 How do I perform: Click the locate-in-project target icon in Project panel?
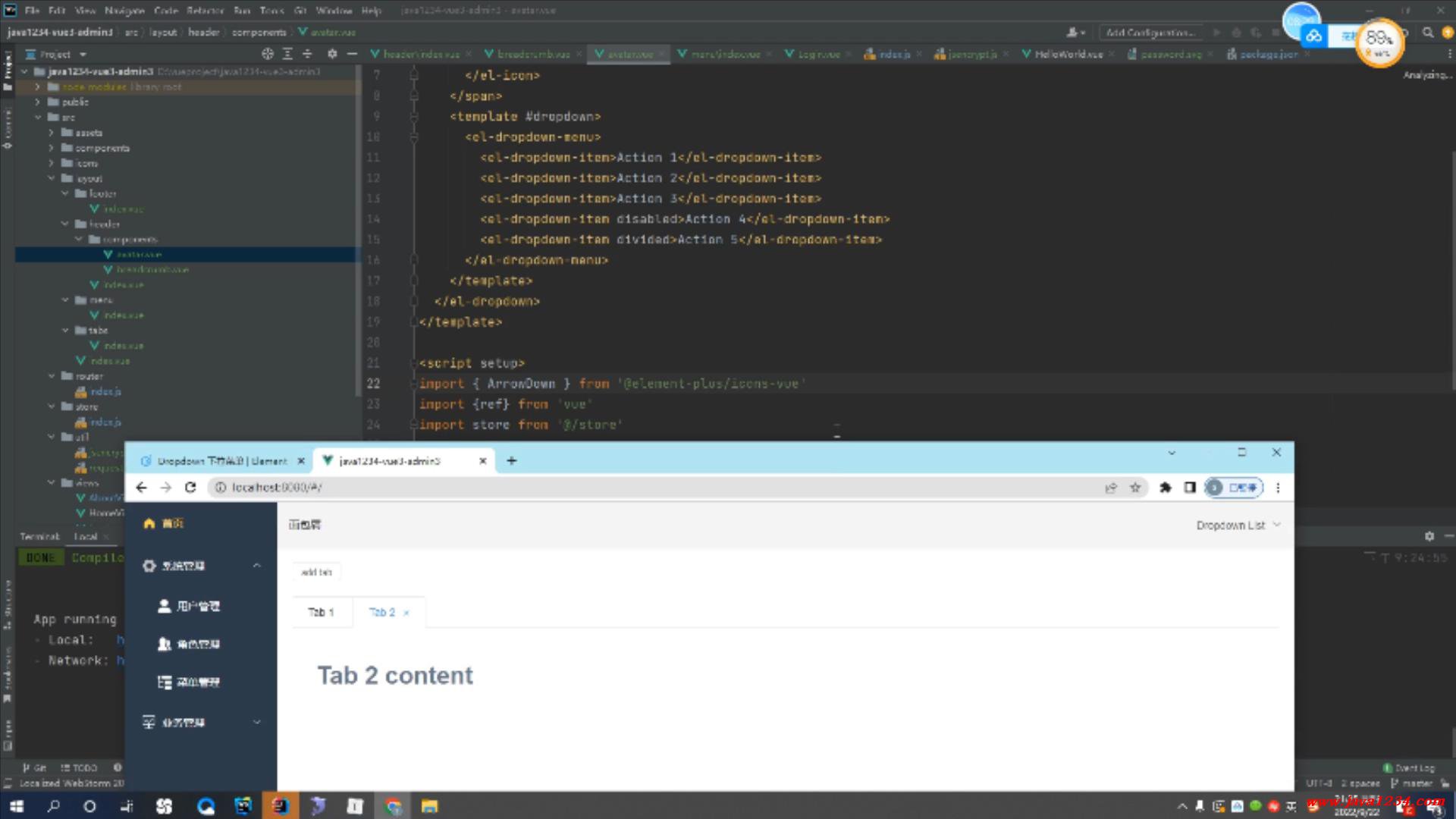[x=267, y=54]
